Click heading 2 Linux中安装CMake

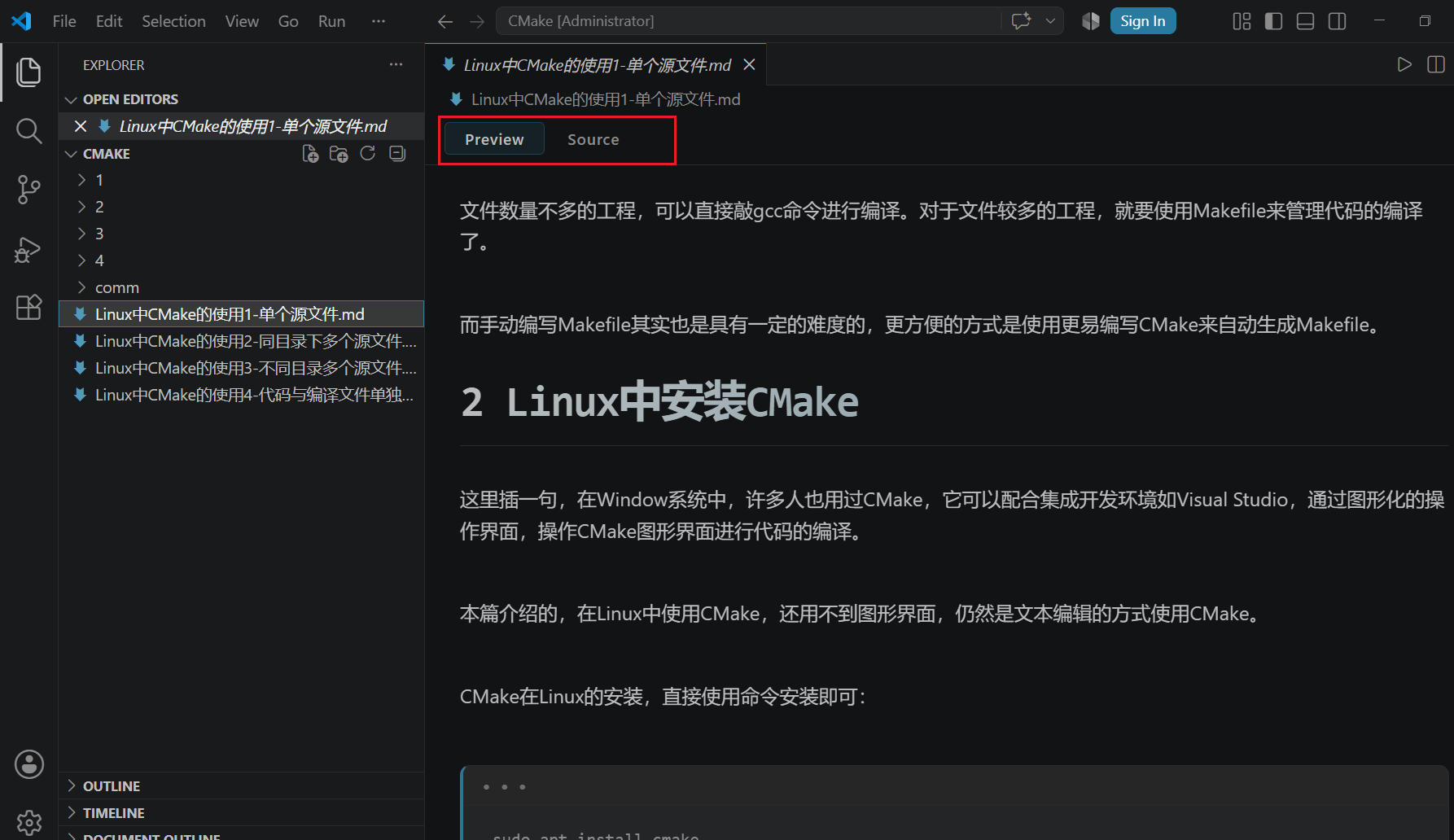coord(659,402)
